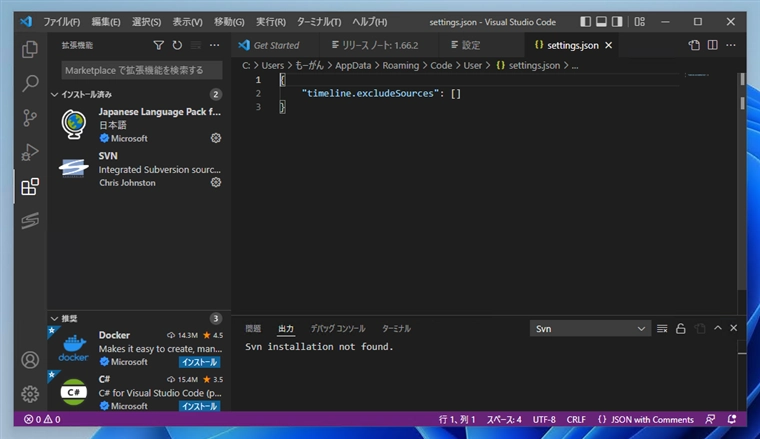Open the feedback icon in status bar
The image size is (760, 439).
(710, 419)
